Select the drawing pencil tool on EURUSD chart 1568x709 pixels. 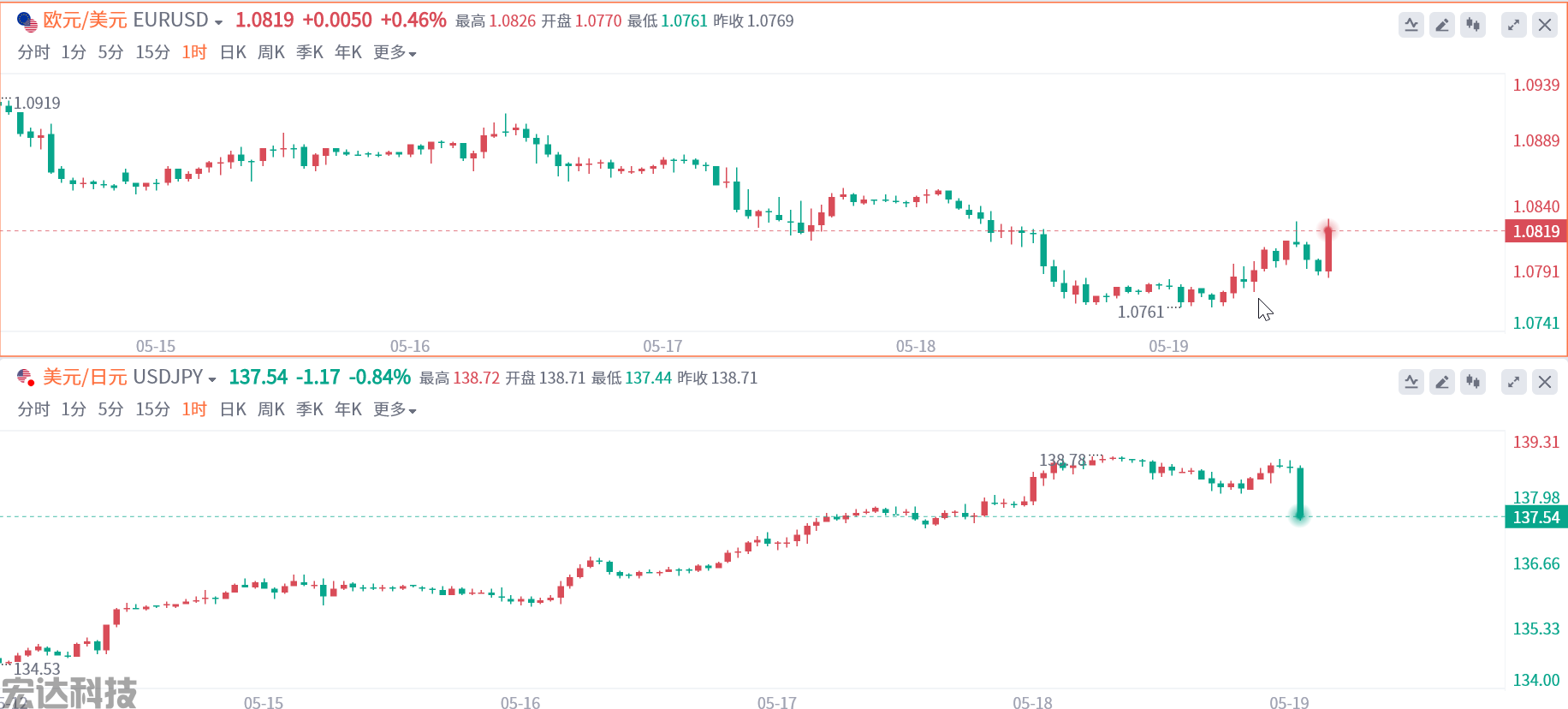(x=1442, y=25)
